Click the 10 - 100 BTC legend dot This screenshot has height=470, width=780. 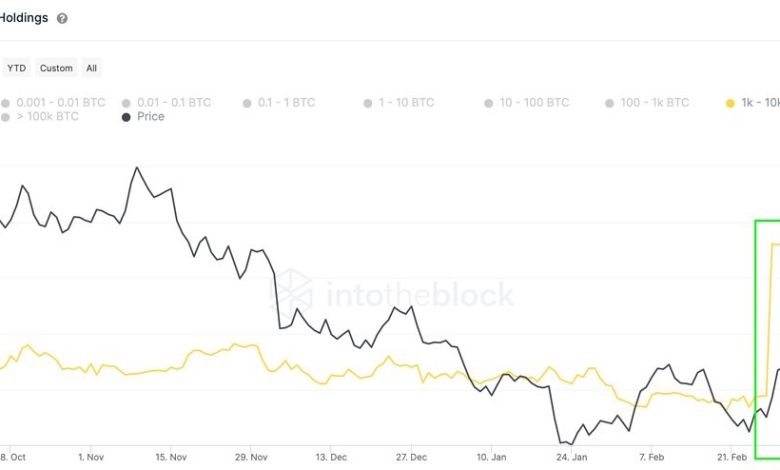click(x=489, y=102)
